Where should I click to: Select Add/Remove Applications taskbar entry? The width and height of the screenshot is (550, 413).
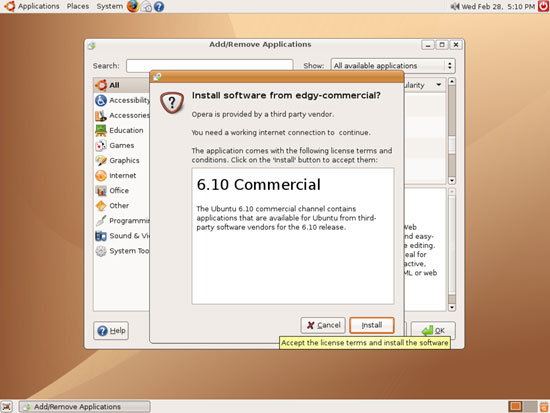click(x=85, y=407)
